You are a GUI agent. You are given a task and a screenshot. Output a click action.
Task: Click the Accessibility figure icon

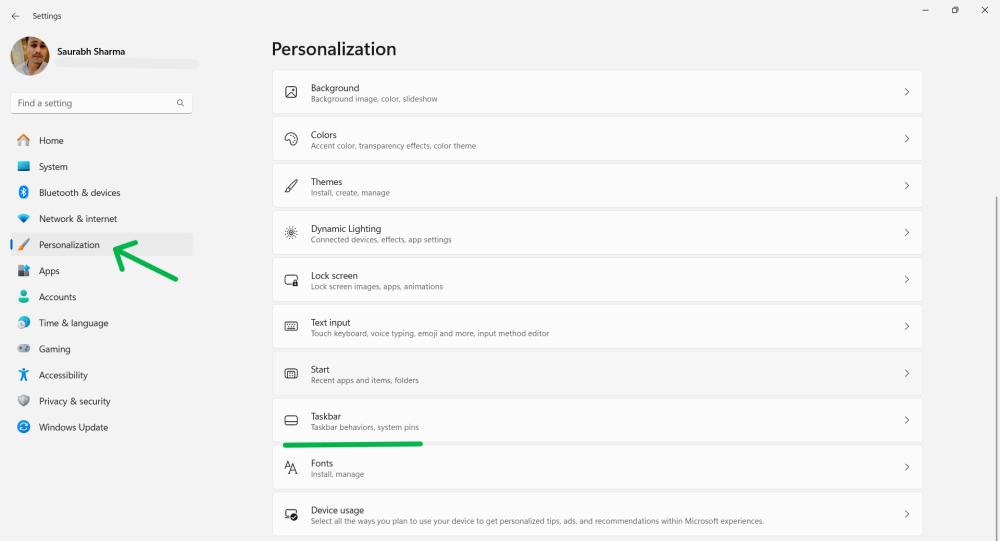(24, 375)
